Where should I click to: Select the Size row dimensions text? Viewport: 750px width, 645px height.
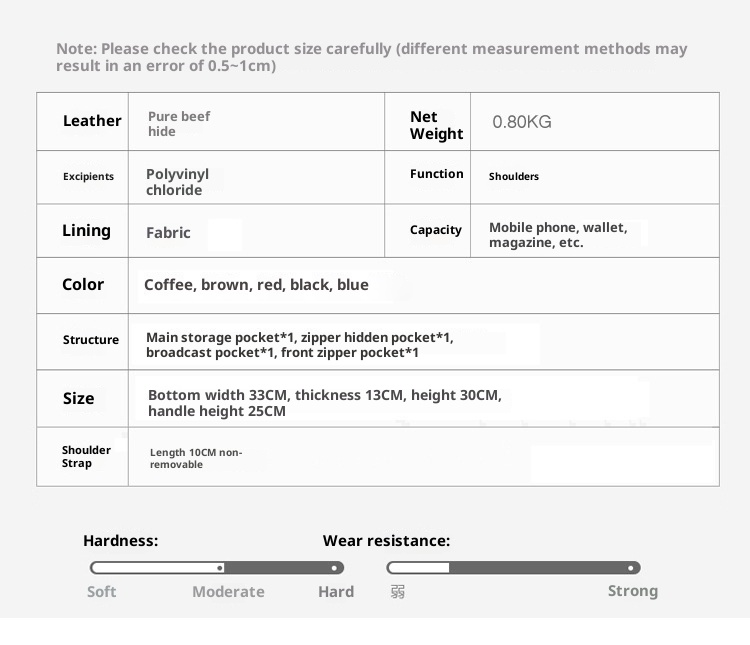[x=324, y=403]
